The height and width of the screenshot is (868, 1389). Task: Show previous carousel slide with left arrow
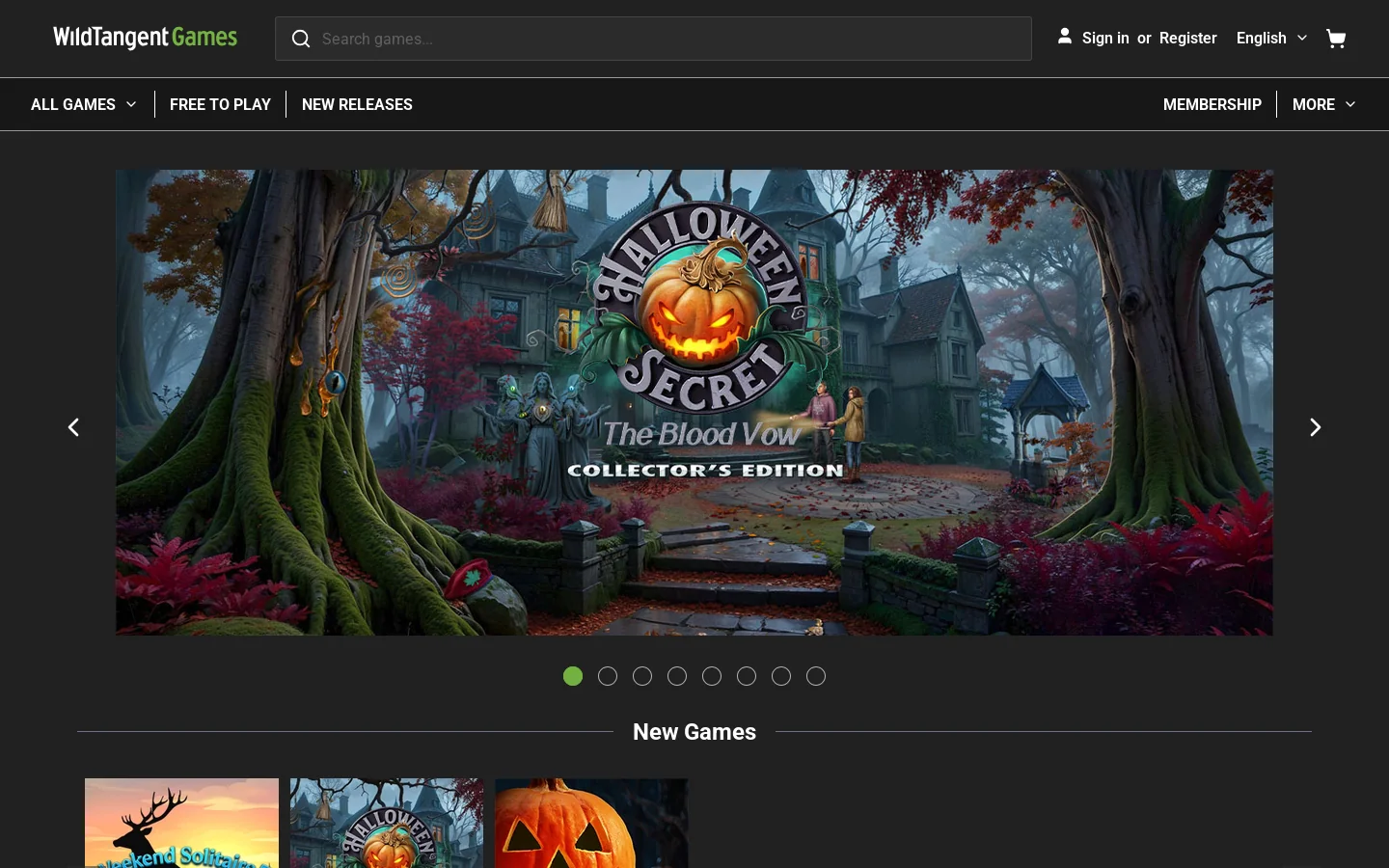pyautogui.click(x=73, y=426)
